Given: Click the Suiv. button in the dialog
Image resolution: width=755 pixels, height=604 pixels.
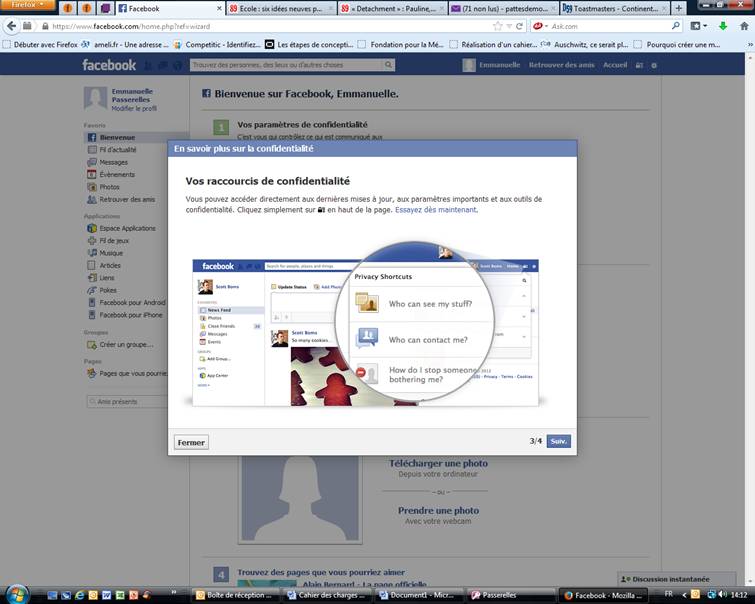Looking at the screenshot, I should [559, 441].
